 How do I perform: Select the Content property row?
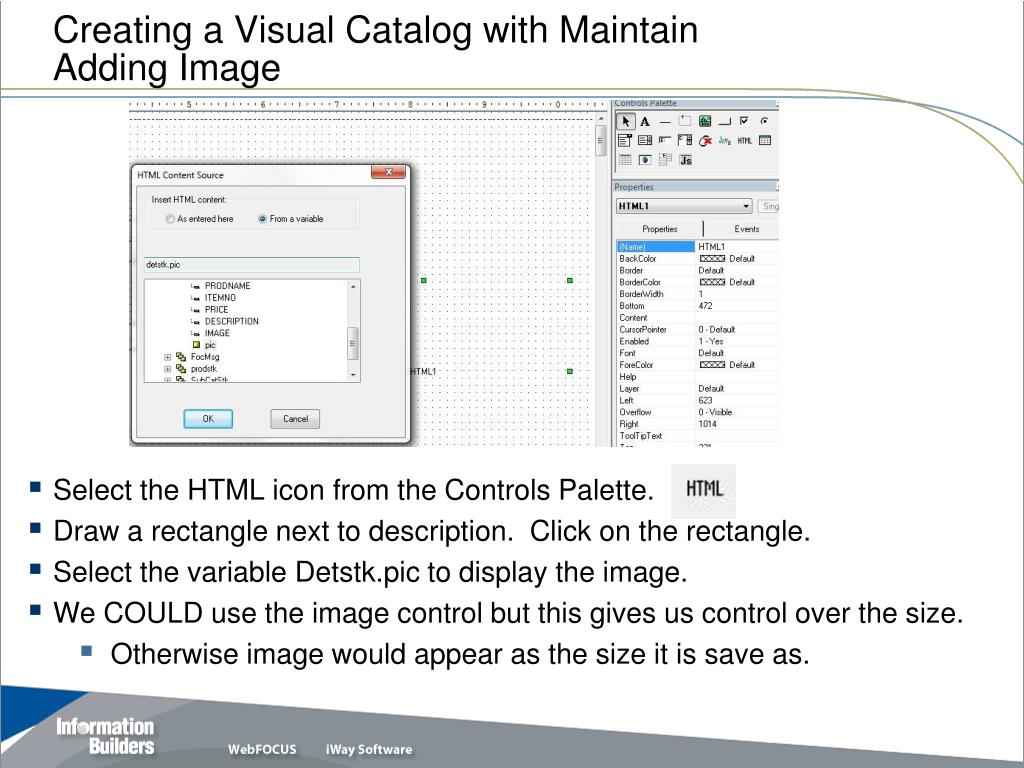pos(697,317)
